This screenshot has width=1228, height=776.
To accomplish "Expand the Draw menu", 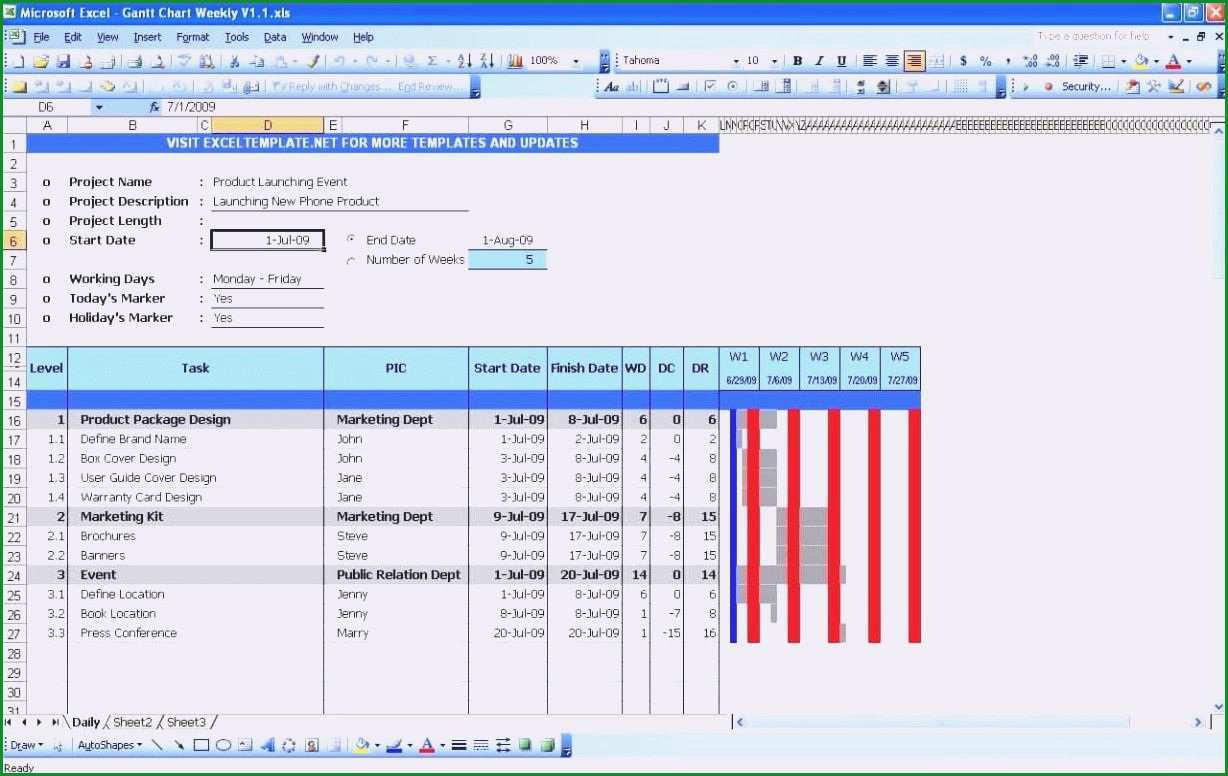I will pos(26,745).
